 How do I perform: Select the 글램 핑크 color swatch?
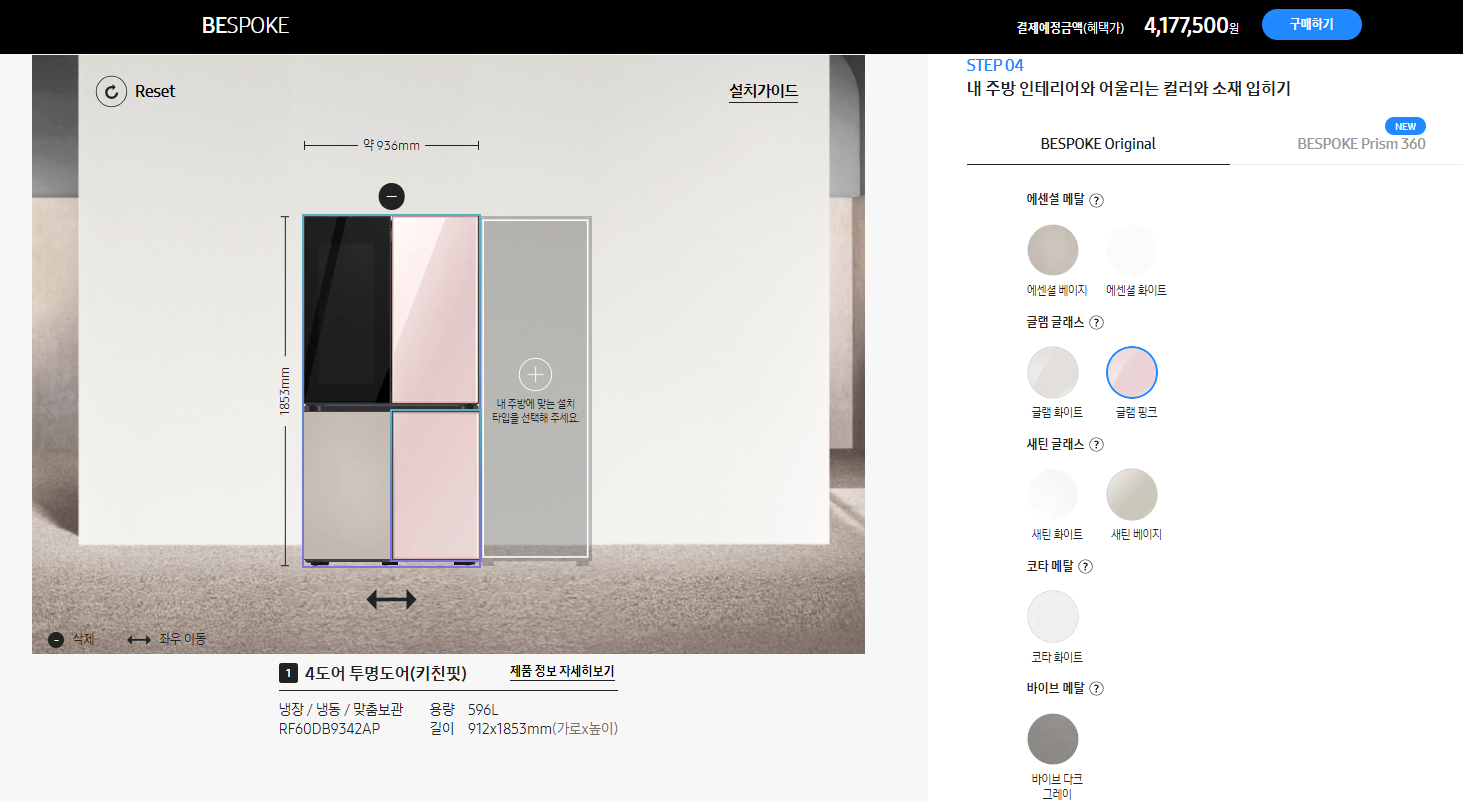pyautogui.click(x=1132, y=372)
